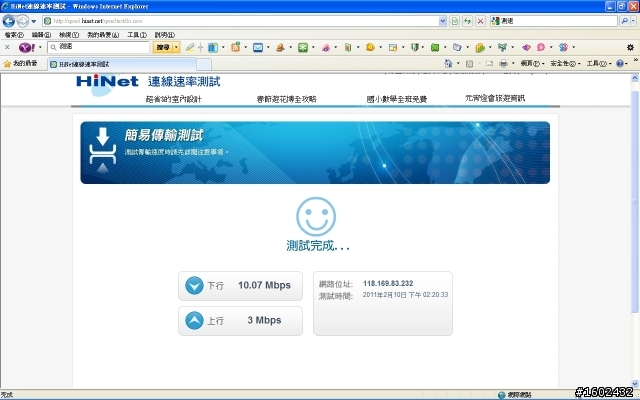The height and width of the screenshot is (400, 640).
Task: Go back using the browser Back arrow
Action: [x=9, y=21]
